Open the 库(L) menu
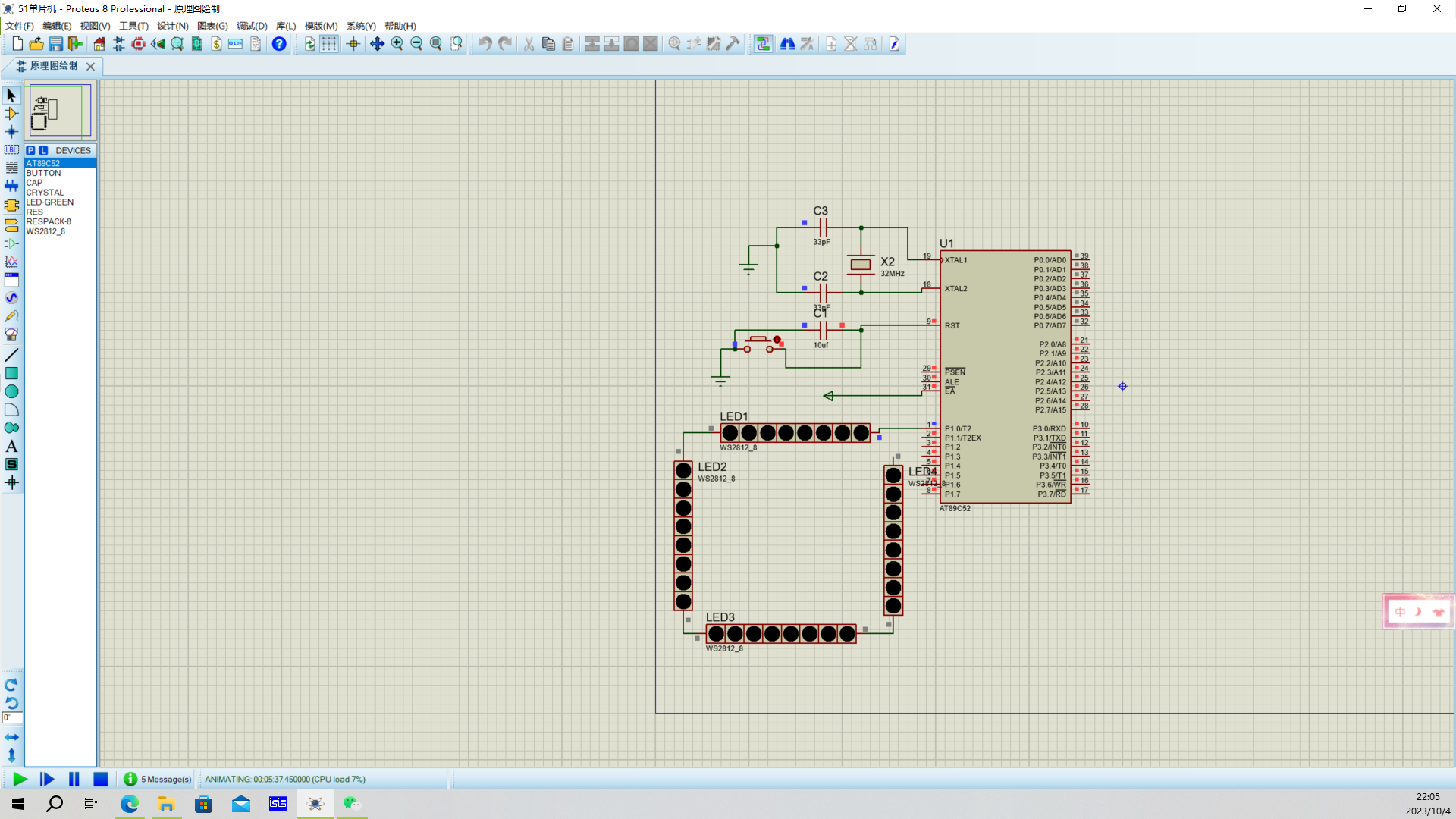Viewport: 1456px width, 819px height. pos(286,26)
